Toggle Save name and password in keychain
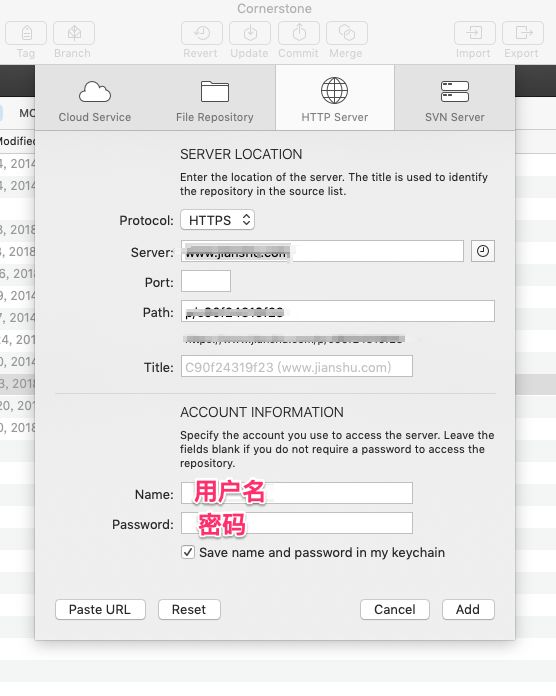This screenshot has height=696, width=556. [x=188, y=553]
